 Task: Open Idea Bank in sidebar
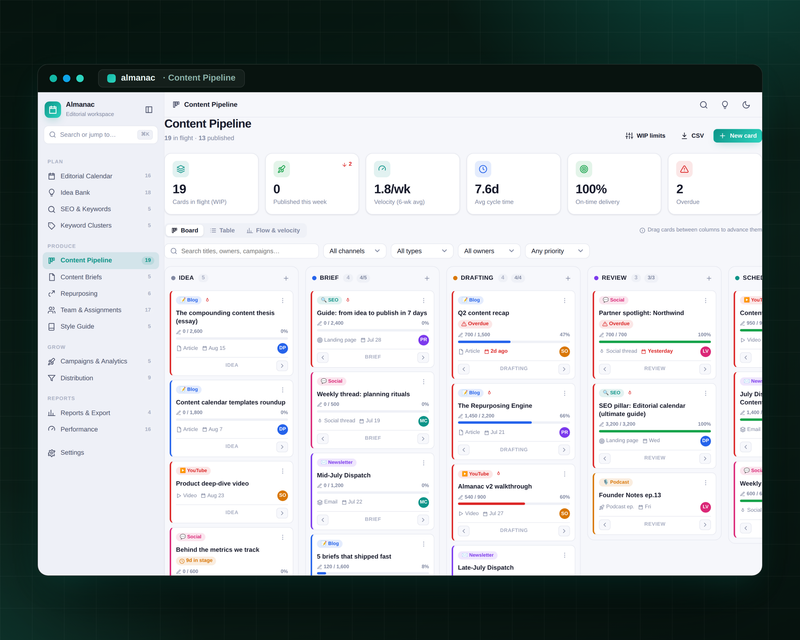(x=101, y=192)
